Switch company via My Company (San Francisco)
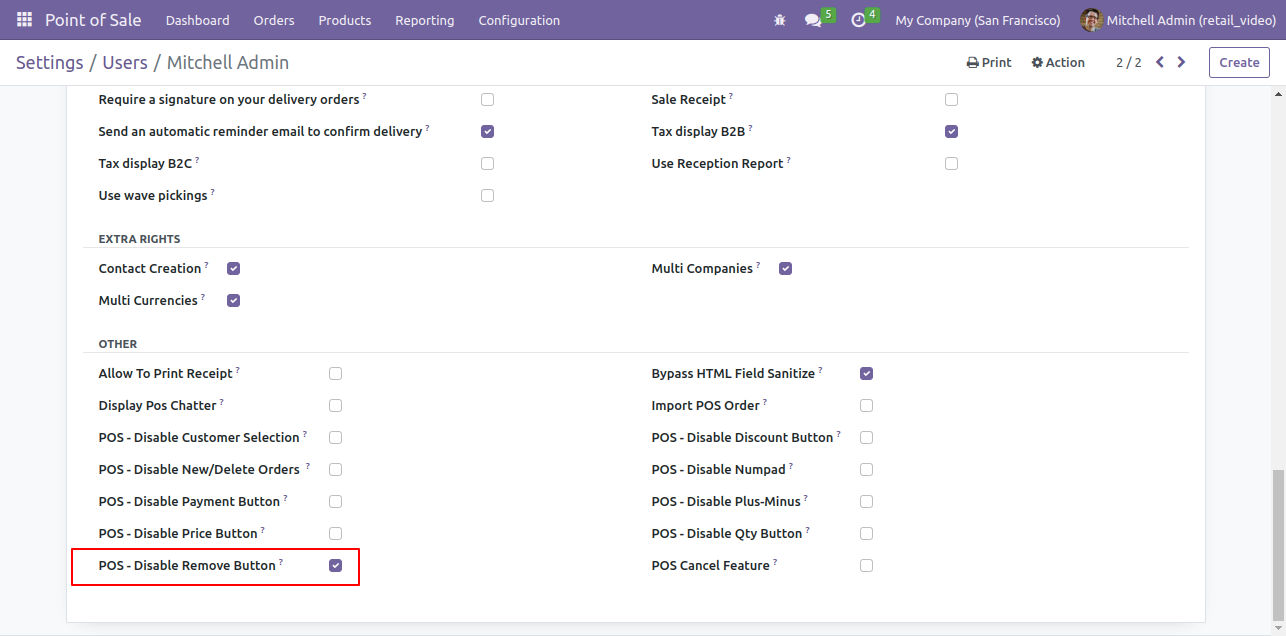Screen dimensions: 1286x636 pyautogui.click(x=977, y=20)
